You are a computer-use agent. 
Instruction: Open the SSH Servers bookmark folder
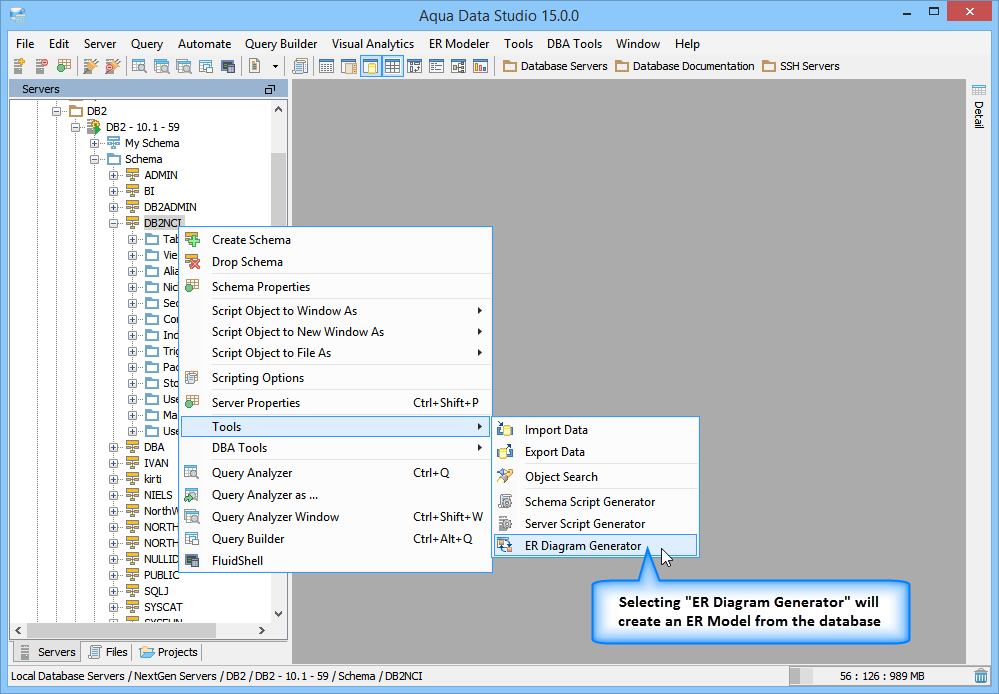pos(801,66)
